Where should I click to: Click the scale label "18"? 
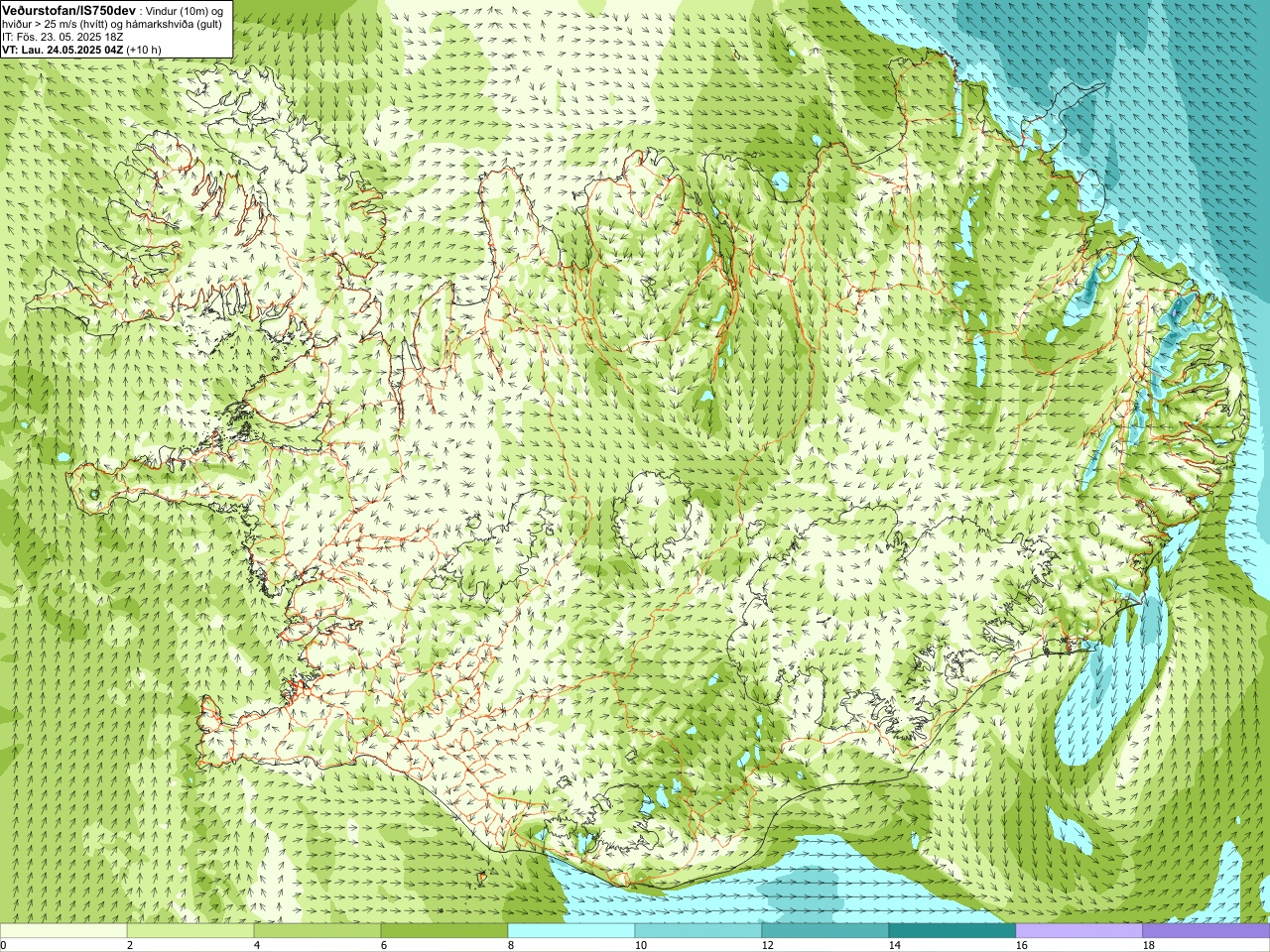point(1149,945)
